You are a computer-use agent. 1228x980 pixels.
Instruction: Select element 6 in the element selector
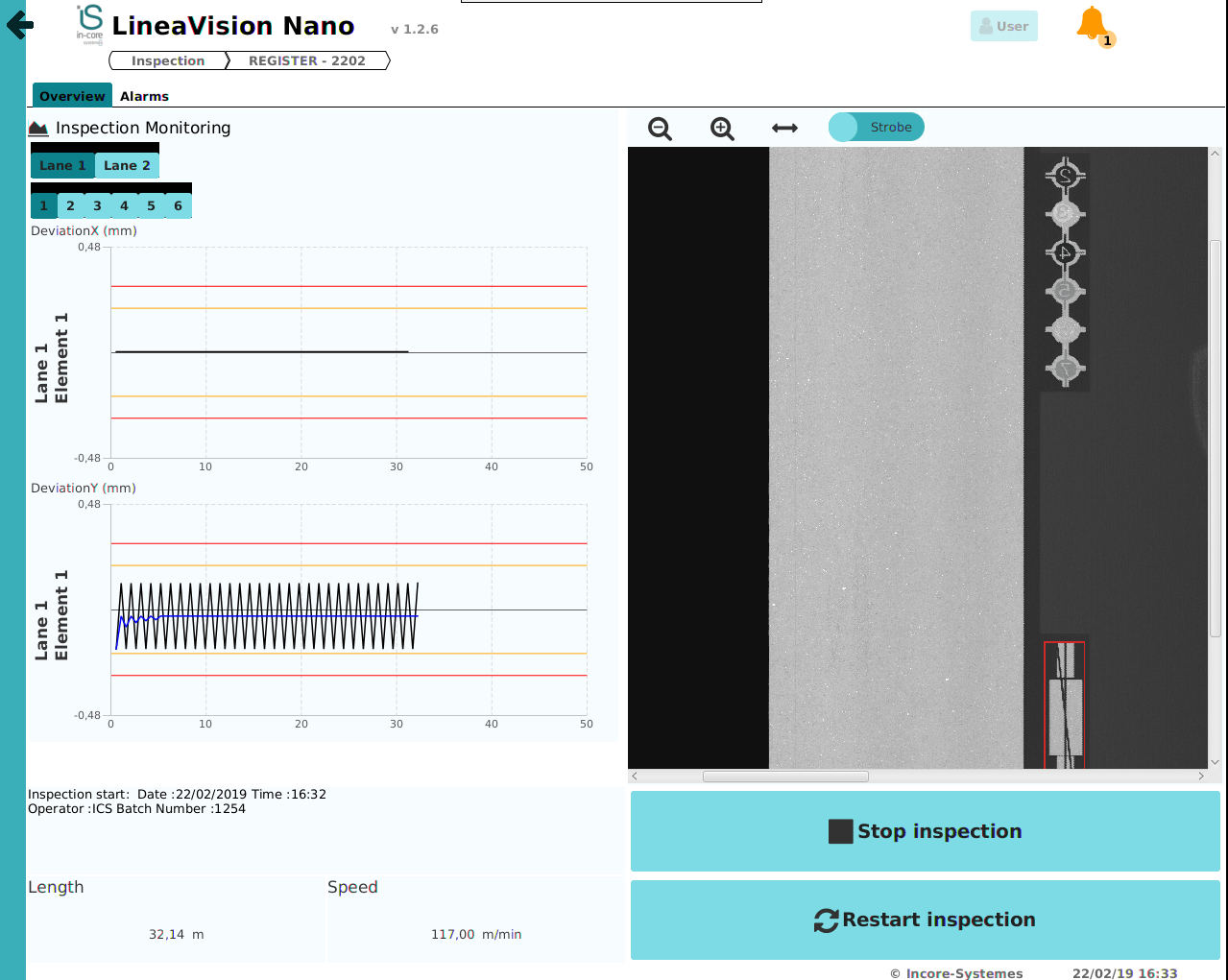pos(178,204)
